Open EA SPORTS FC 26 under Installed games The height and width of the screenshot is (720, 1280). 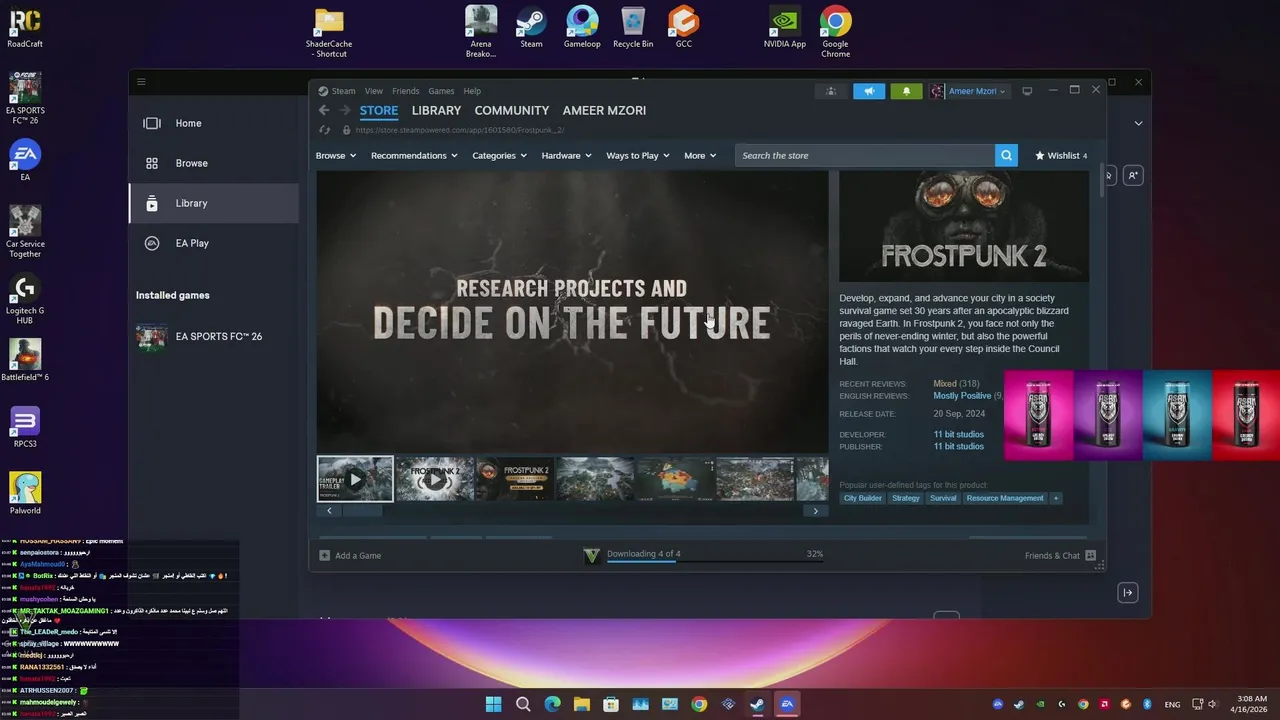(x=213, y=336)
